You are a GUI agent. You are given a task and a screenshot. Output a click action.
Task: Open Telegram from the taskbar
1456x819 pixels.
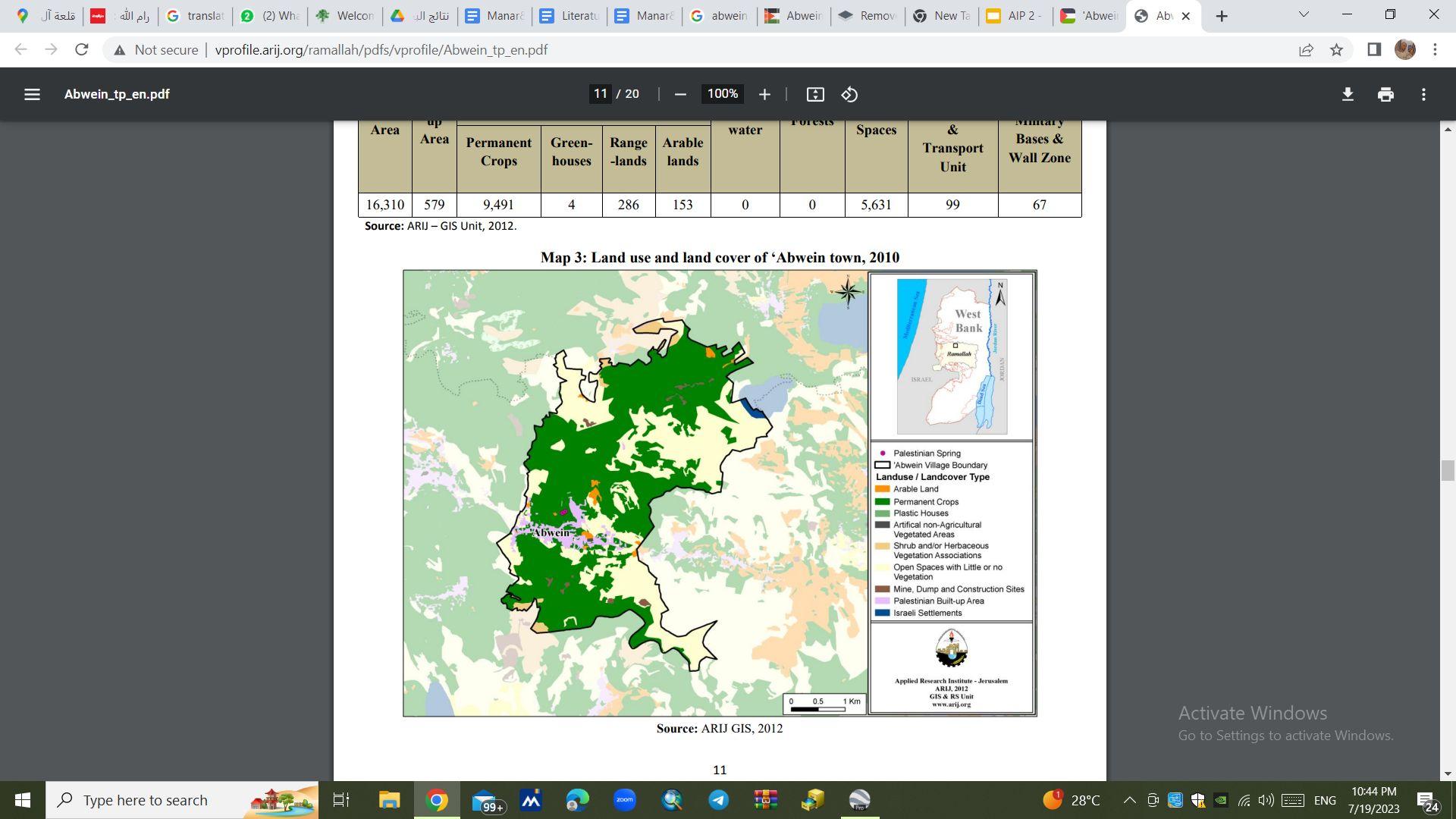coord(719,800)
